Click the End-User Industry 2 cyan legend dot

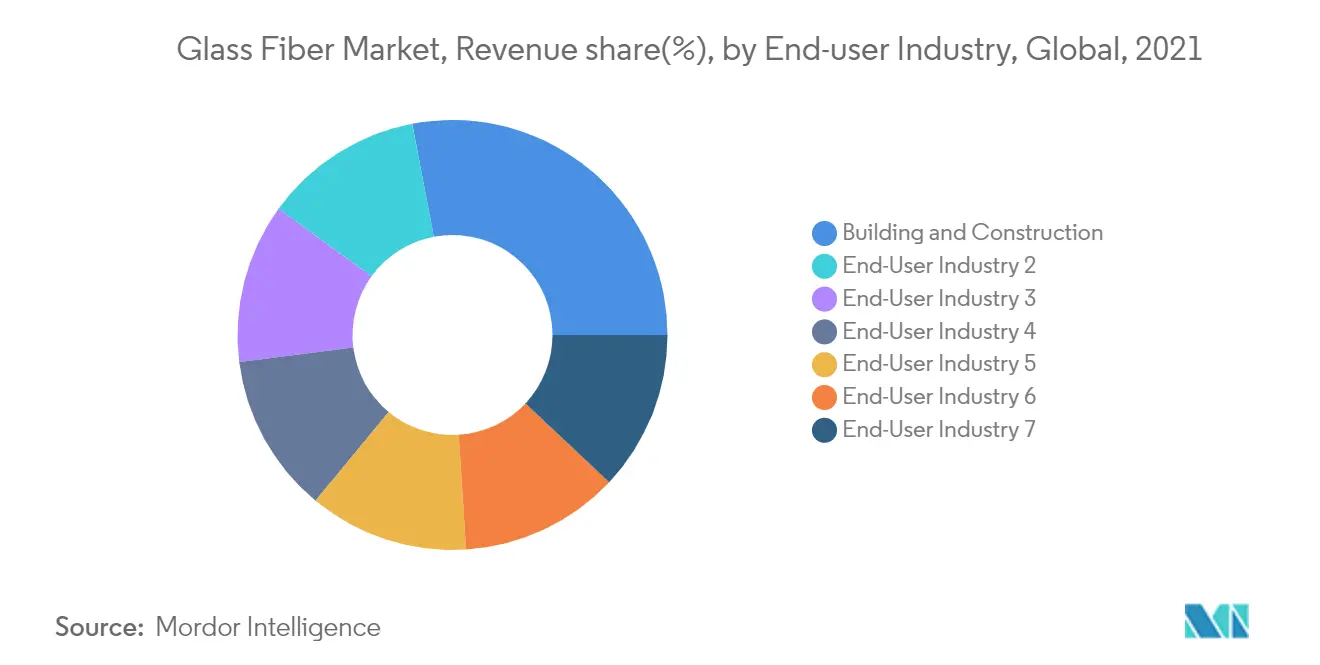[825, 266]
